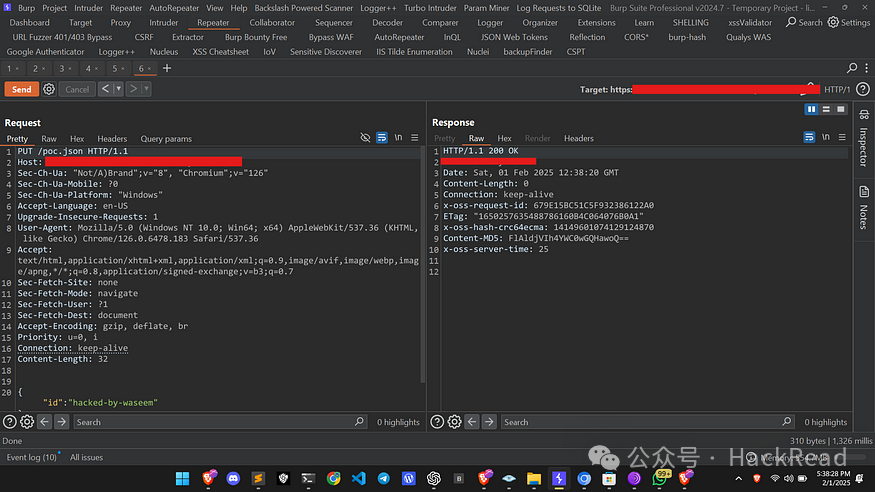This screenshot has height=492, width=875.
Task: Toggle show newlines \n in Response viewer
Action: coord(826,137)
